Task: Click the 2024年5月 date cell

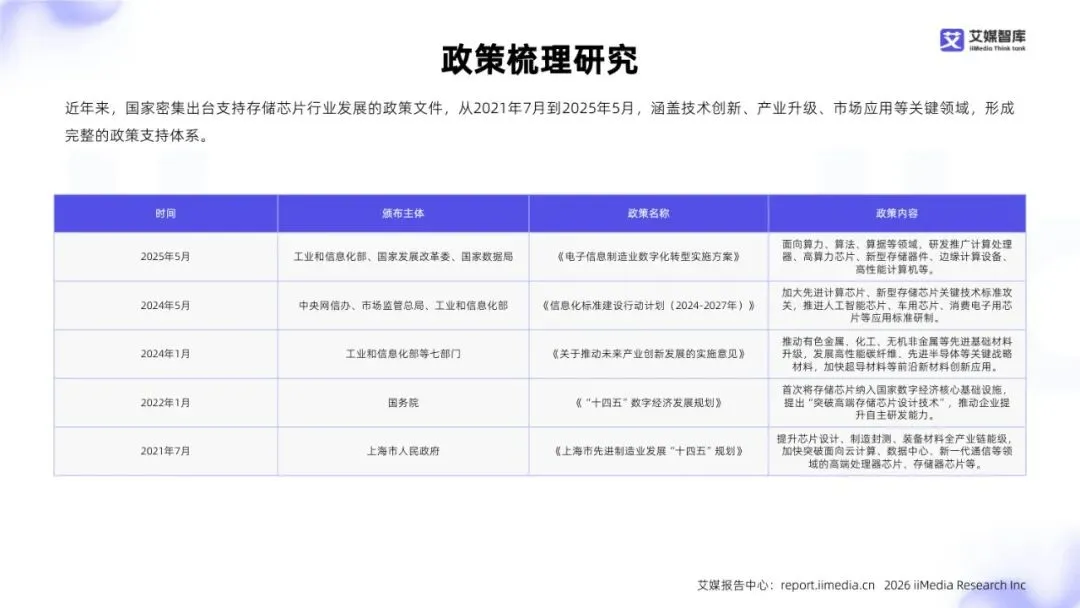Action: pos(165,306)
